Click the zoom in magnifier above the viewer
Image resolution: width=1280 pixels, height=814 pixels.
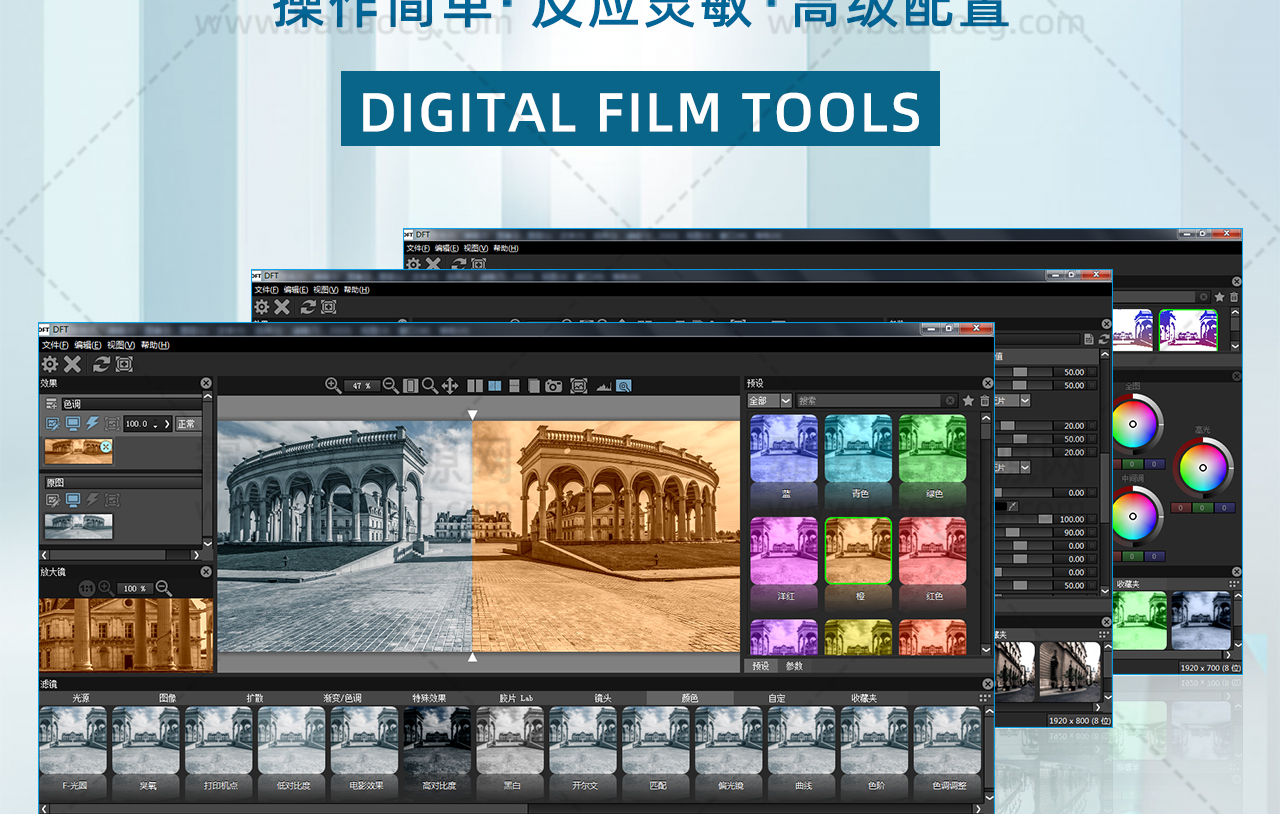(x=333, y=386)
